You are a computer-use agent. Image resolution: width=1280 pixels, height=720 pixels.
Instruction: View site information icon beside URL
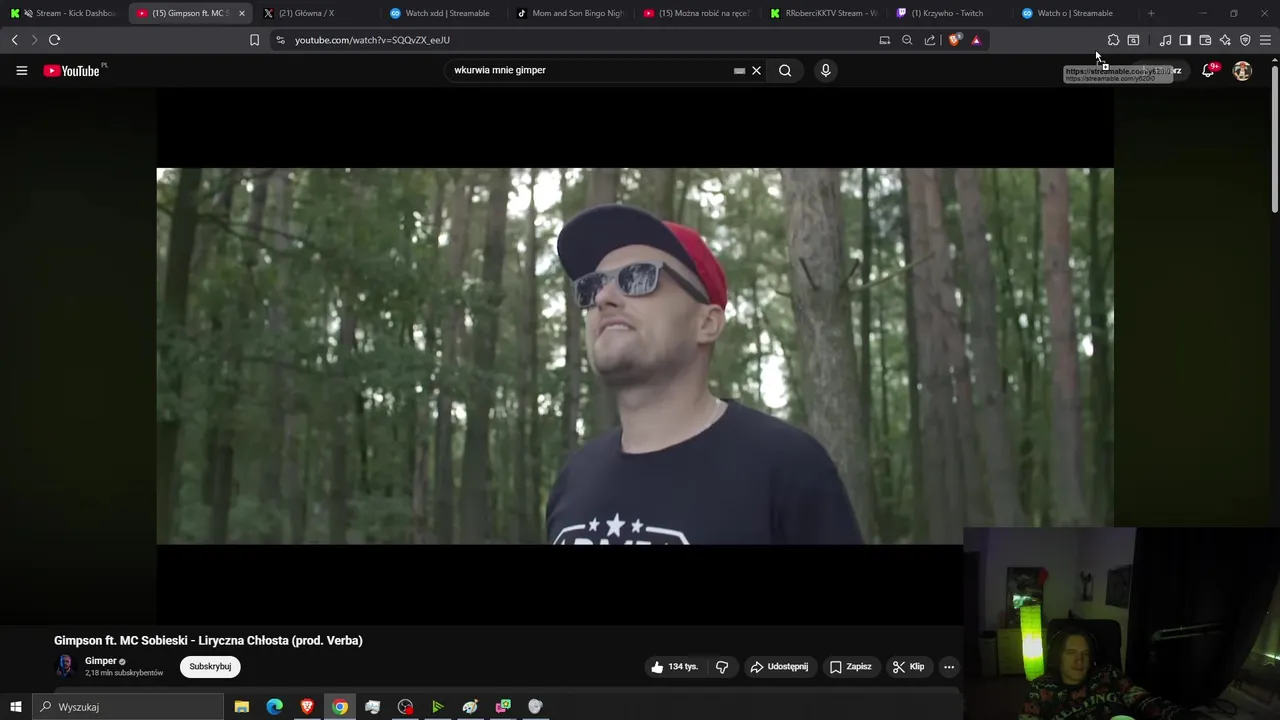pos(280,40)
